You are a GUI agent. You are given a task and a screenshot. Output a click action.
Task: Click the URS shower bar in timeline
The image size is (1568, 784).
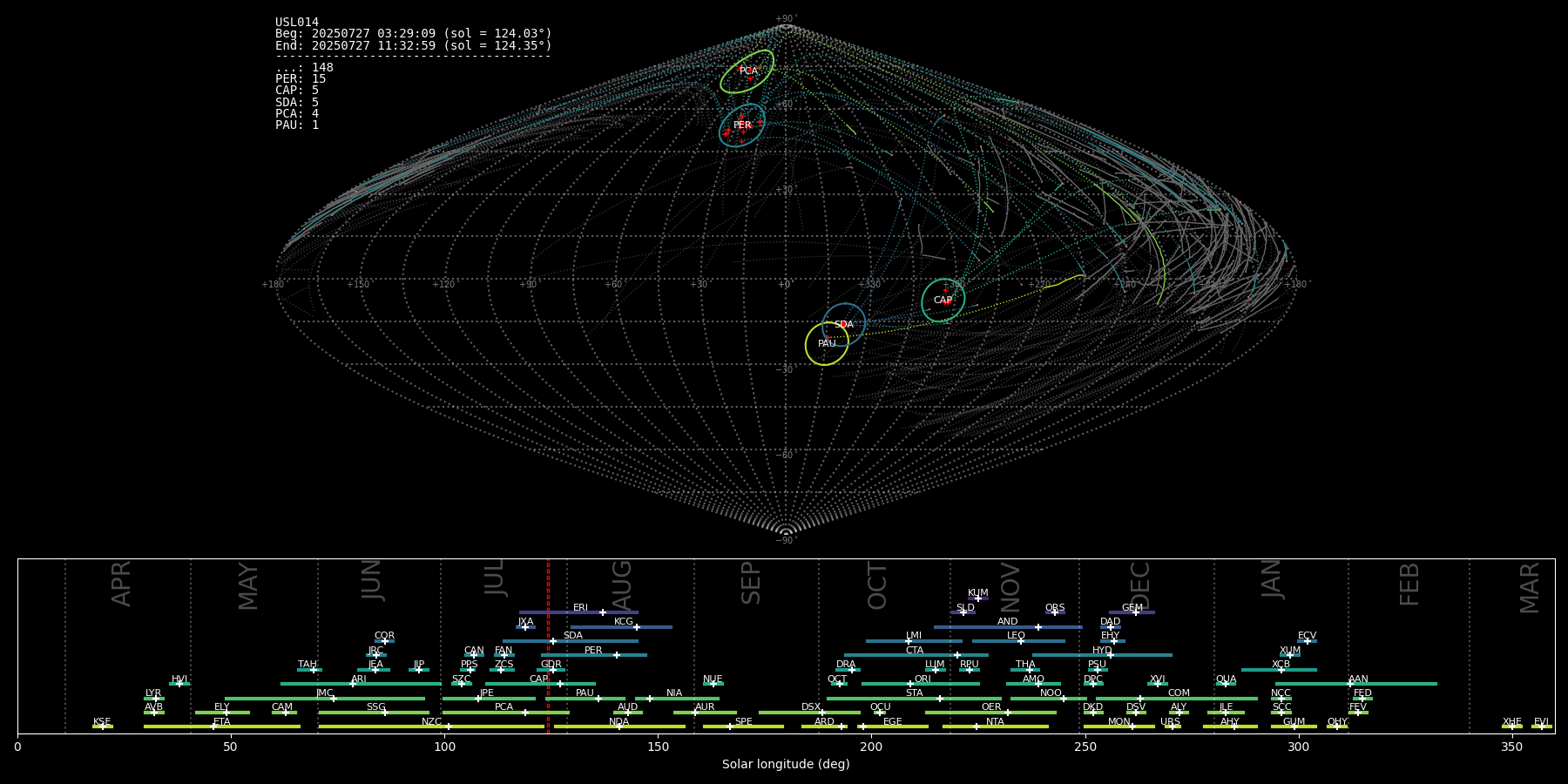click(1173, 727)
